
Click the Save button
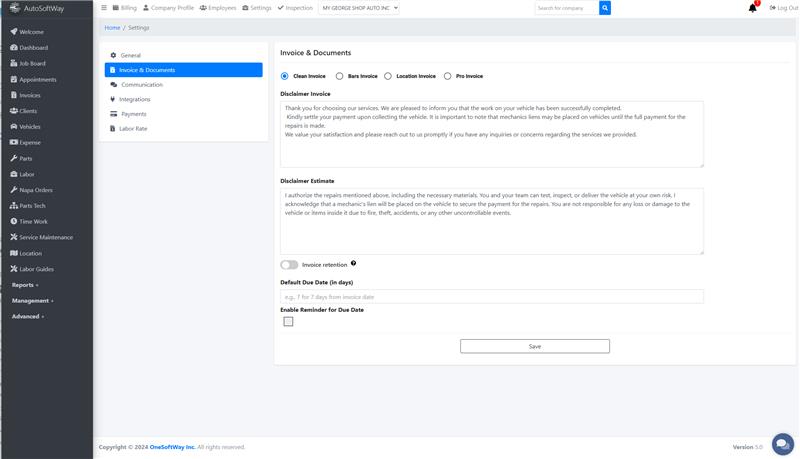tap(534, 346)
